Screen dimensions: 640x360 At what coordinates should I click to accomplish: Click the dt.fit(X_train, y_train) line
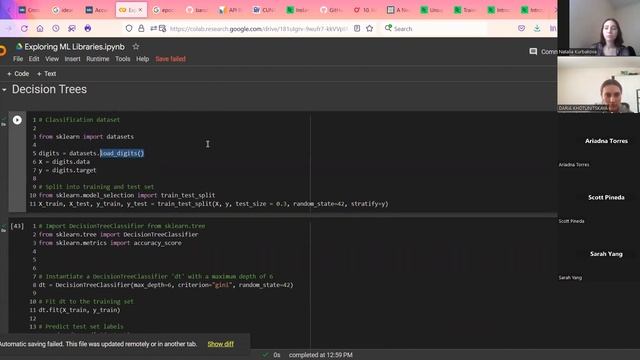coord(80,310)
